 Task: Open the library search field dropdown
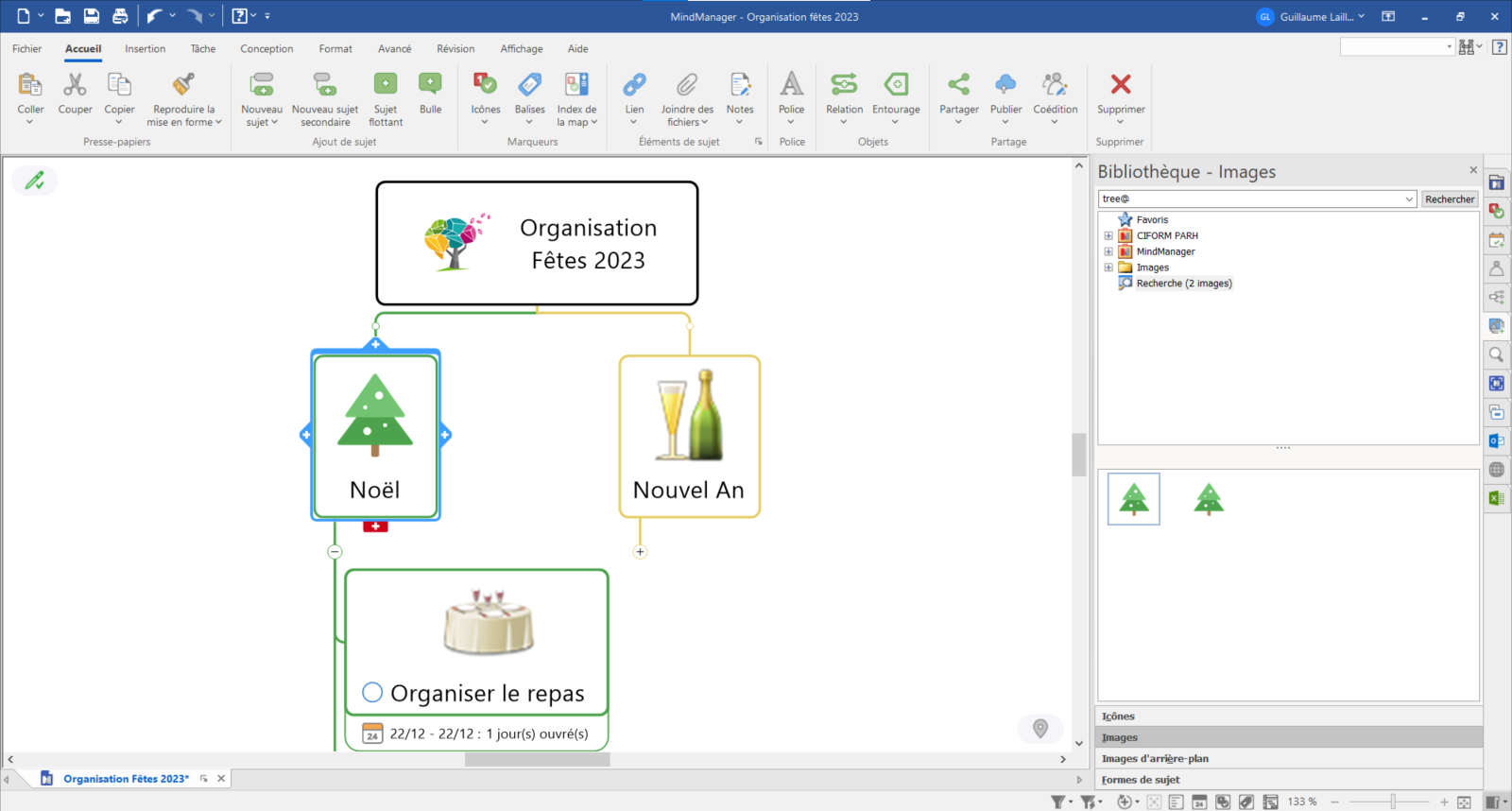1409,199
